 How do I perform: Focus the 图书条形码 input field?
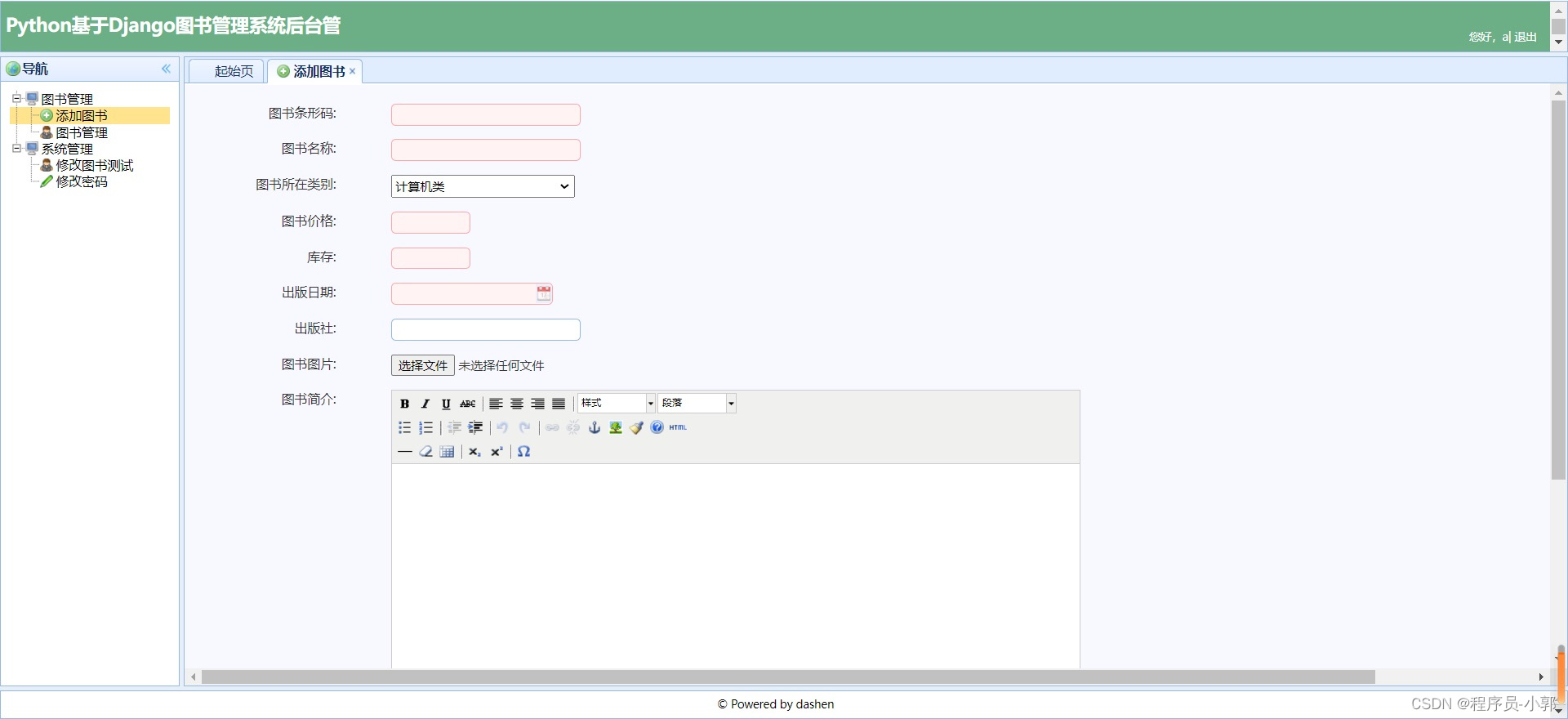[x=486, y=114]
